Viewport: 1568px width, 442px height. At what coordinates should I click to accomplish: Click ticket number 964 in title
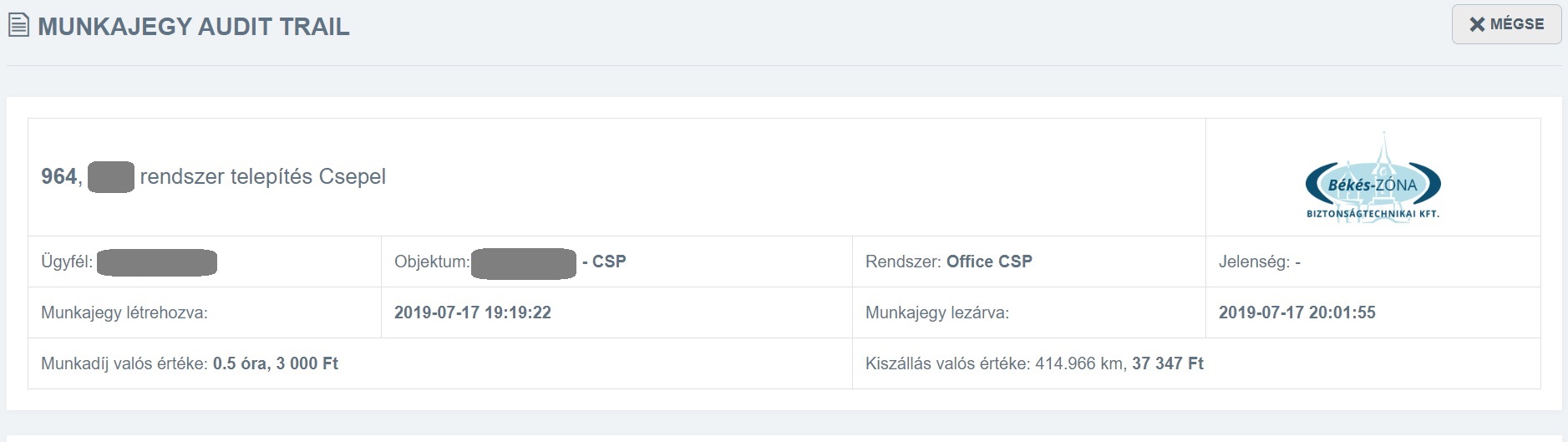[58, 176]
